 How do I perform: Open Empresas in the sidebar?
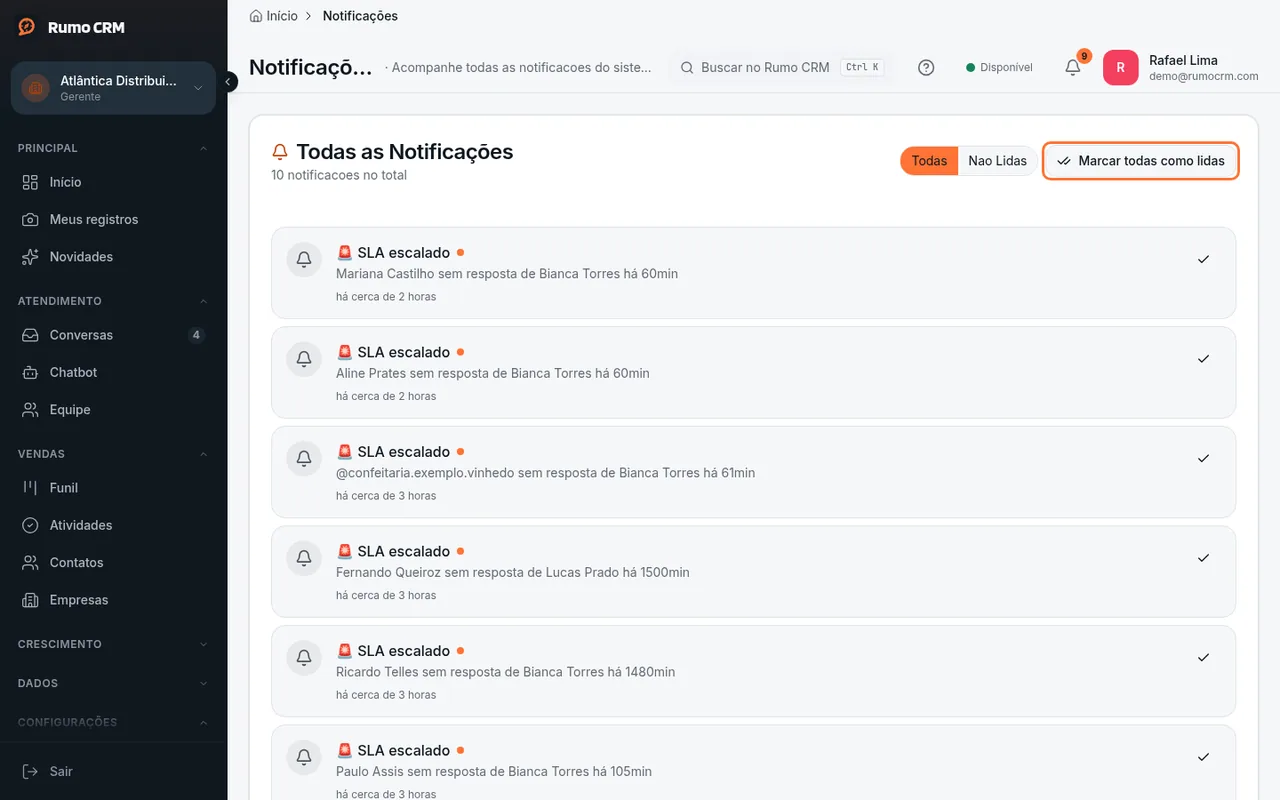point(113,600)
